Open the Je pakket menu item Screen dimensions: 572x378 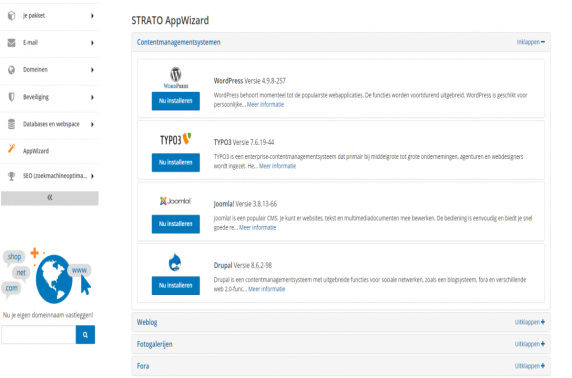pyautogui.click(x=50, y=16)
